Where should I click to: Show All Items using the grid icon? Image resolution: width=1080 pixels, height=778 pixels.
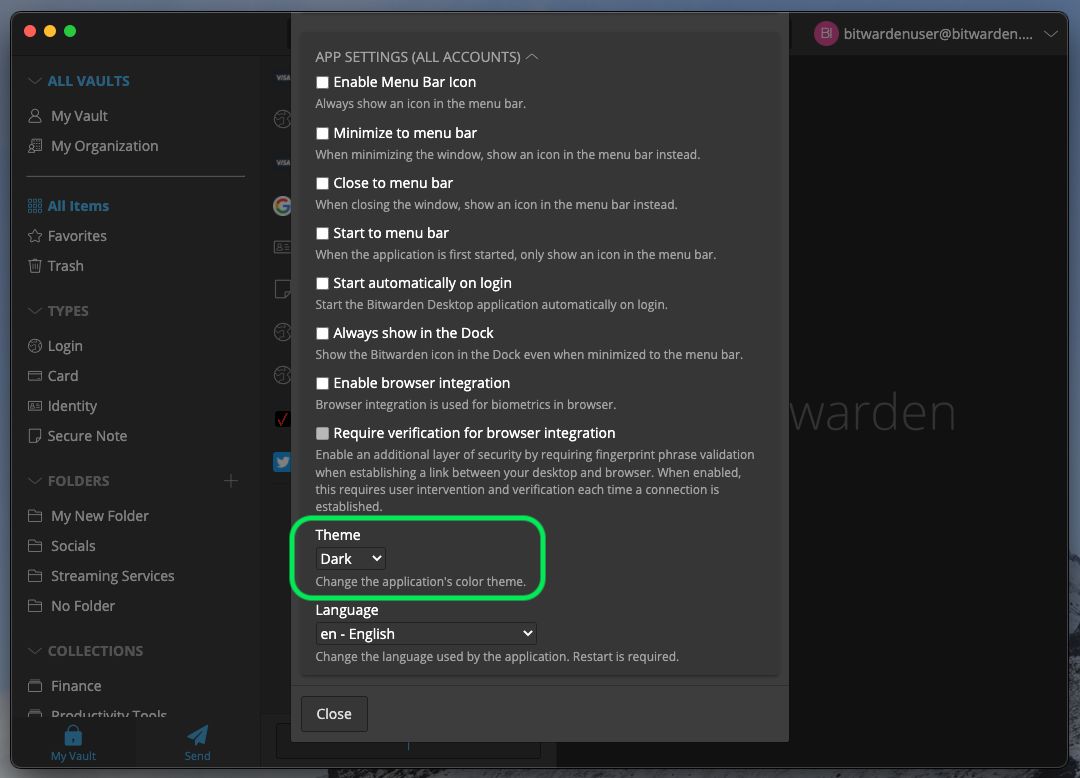click(x=34, y=206)
